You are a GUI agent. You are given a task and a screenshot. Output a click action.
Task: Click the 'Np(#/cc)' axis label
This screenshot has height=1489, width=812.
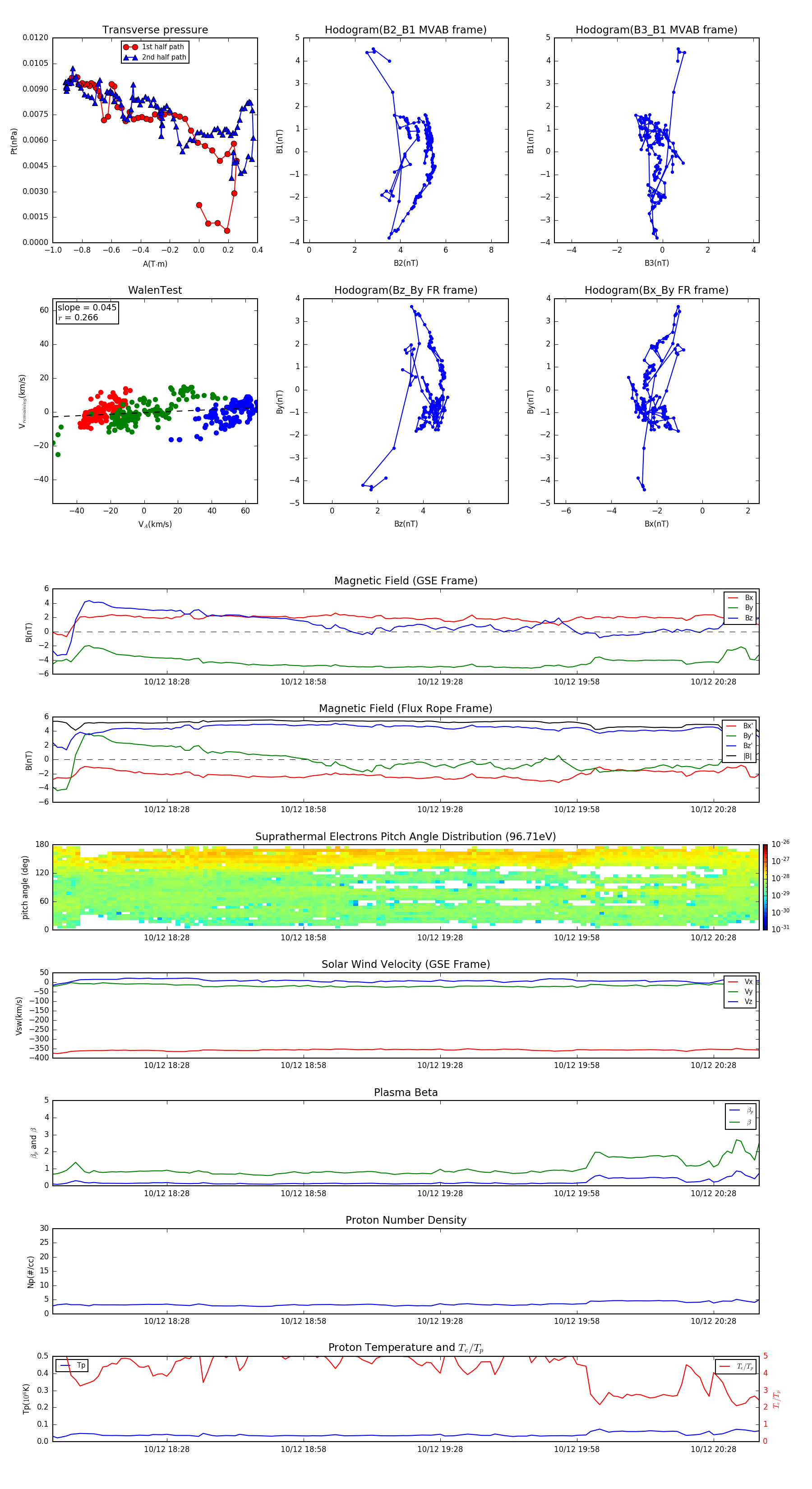click(x=31, y=1272)
